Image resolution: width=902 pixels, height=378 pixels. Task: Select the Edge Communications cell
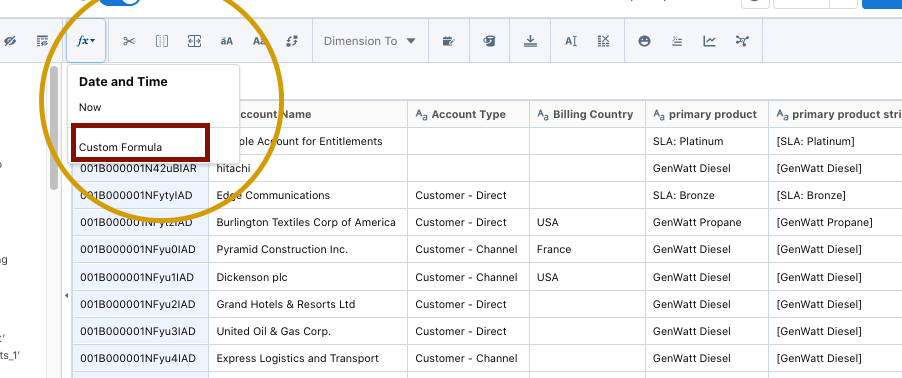pos(308,195)
